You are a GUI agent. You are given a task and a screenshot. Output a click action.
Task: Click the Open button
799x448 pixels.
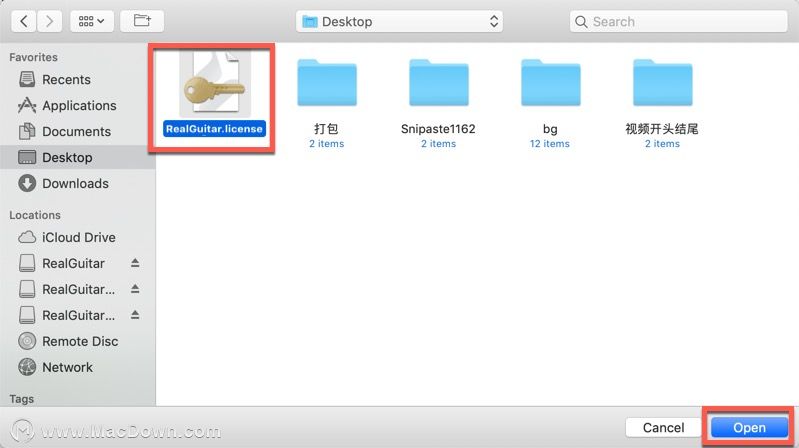click(x=749, y=428)
